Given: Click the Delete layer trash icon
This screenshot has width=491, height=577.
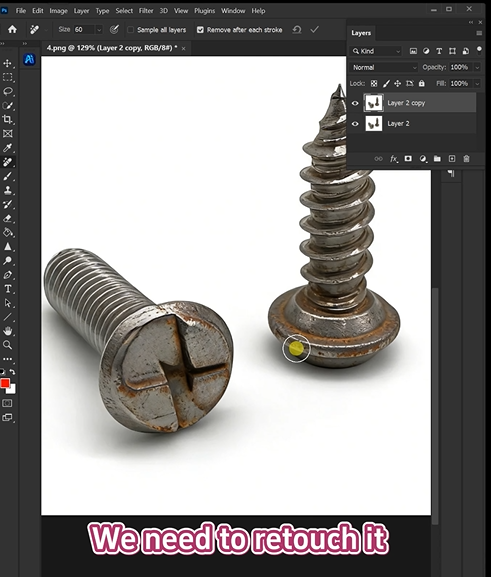Looking at the screenshot, I should [466, 159].
